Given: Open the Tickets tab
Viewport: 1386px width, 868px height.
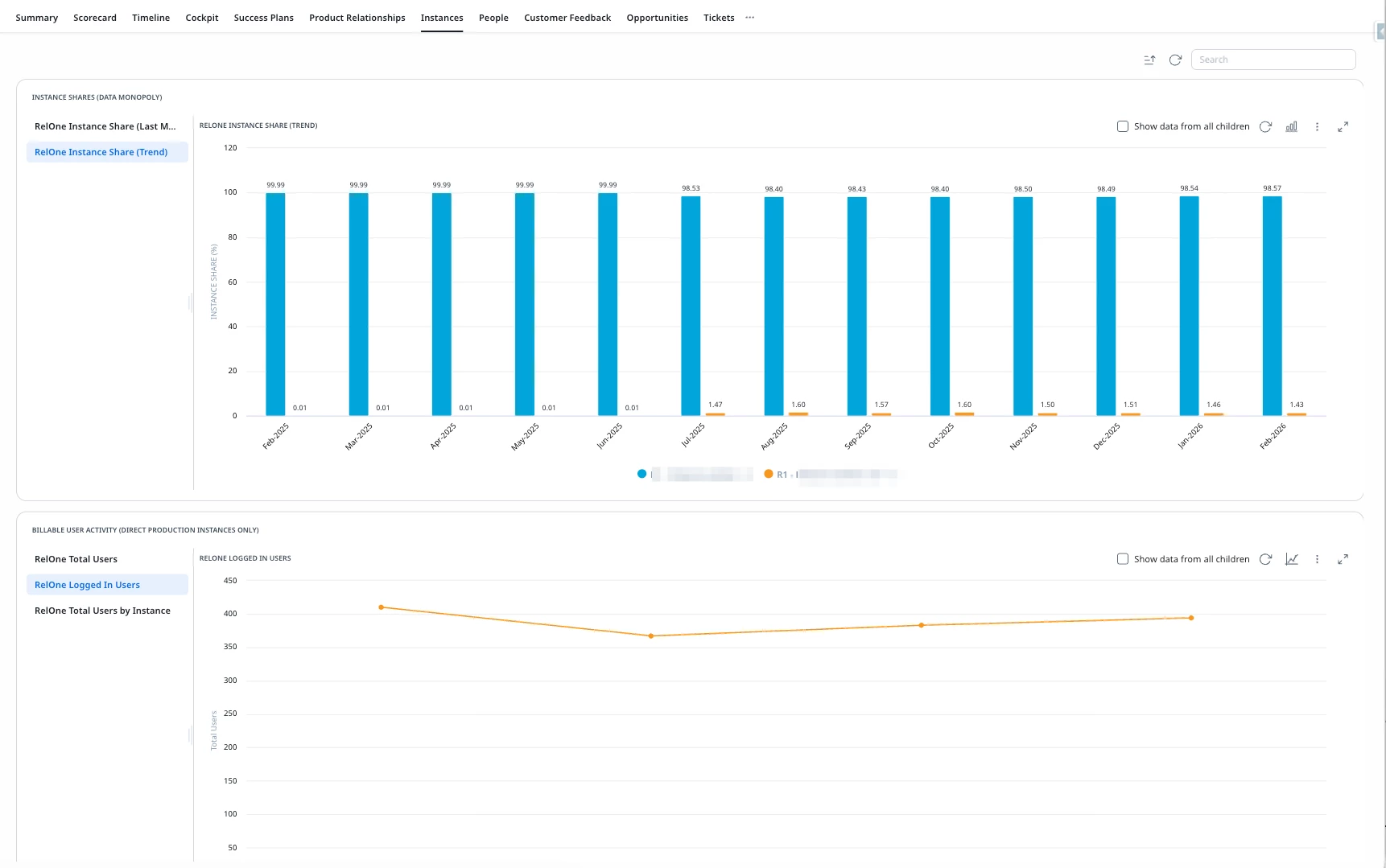Looking at the screenshot, I should click(719, 18).
